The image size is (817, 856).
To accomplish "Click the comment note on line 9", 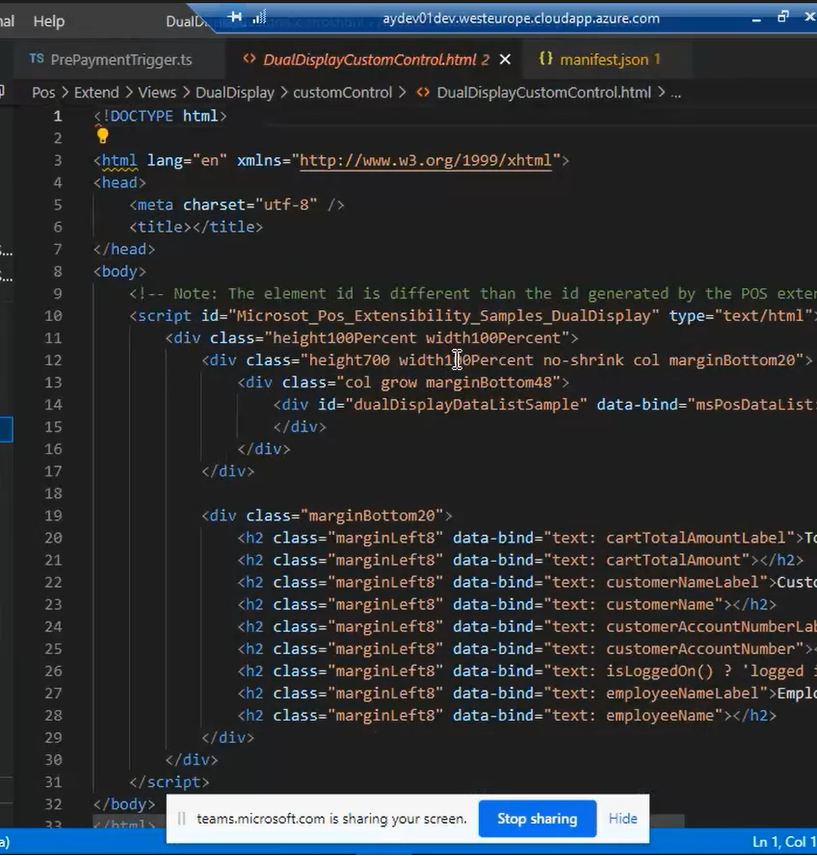I will point(473,294).
